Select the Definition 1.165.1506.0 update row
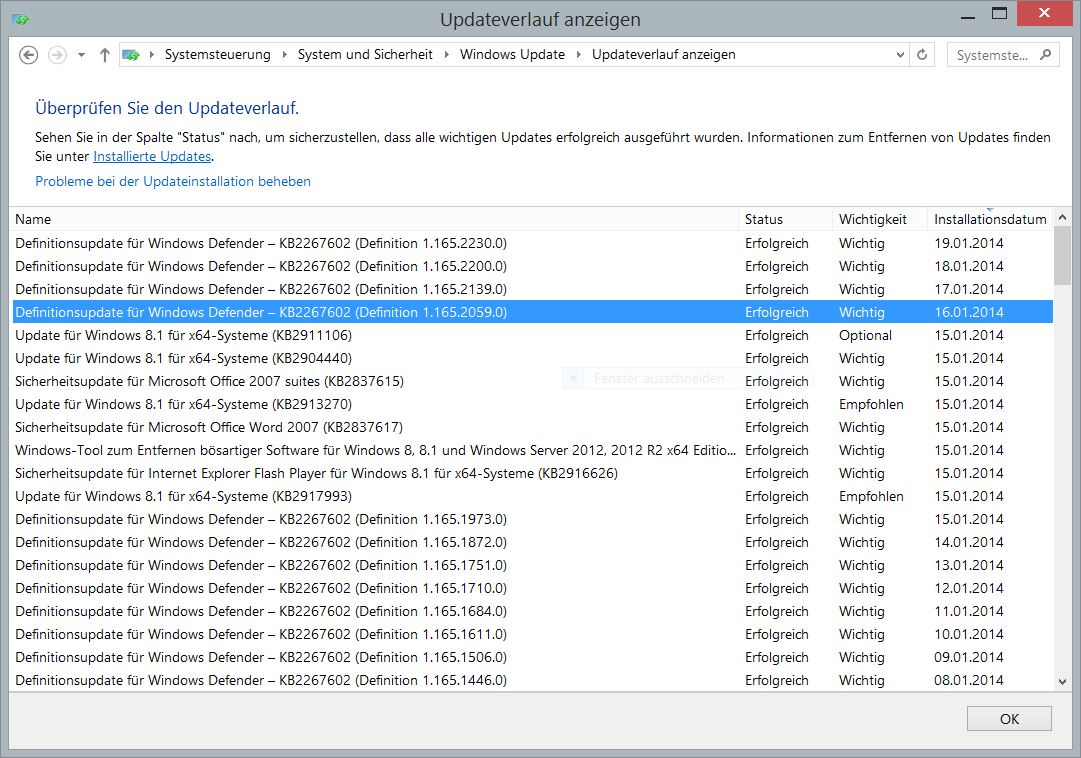This screenshot has width=1081, height=758. click(x=532, y=657)
